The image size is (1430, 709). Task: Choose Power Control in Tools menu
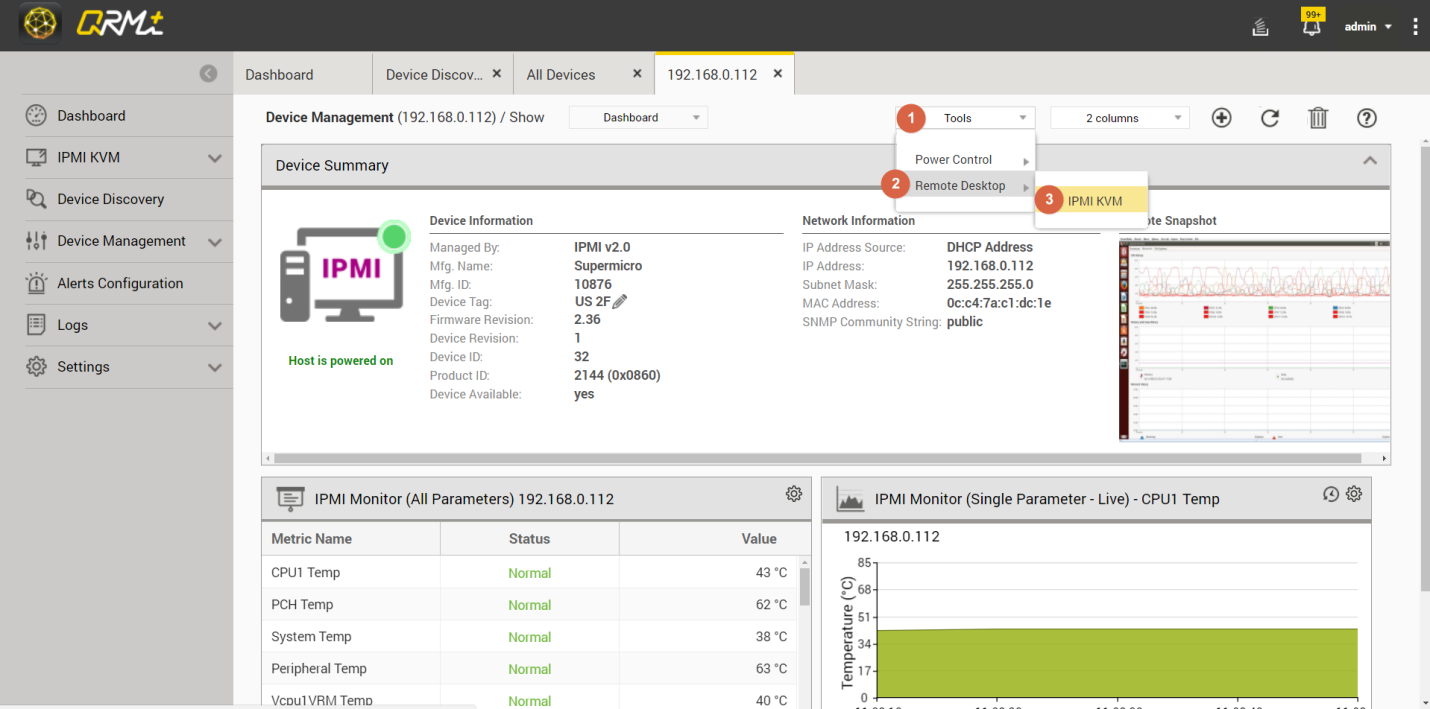(x=954, y=160)
